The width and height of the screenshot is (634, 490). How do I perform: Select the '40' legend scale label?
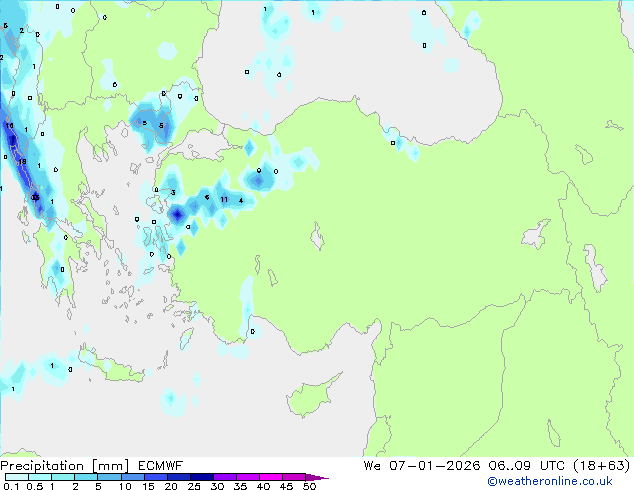click(263, 486)
